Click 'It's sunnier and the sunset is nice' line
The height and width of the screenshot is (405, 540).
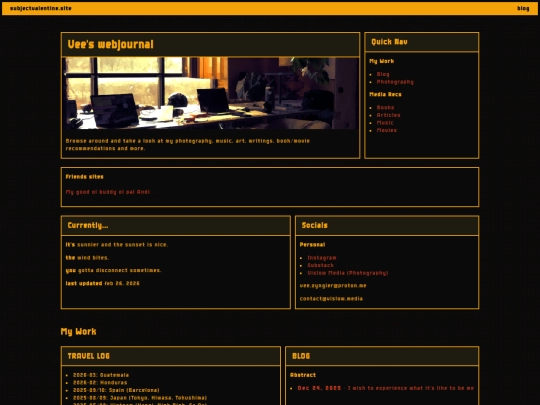click(x=117, y=245)
